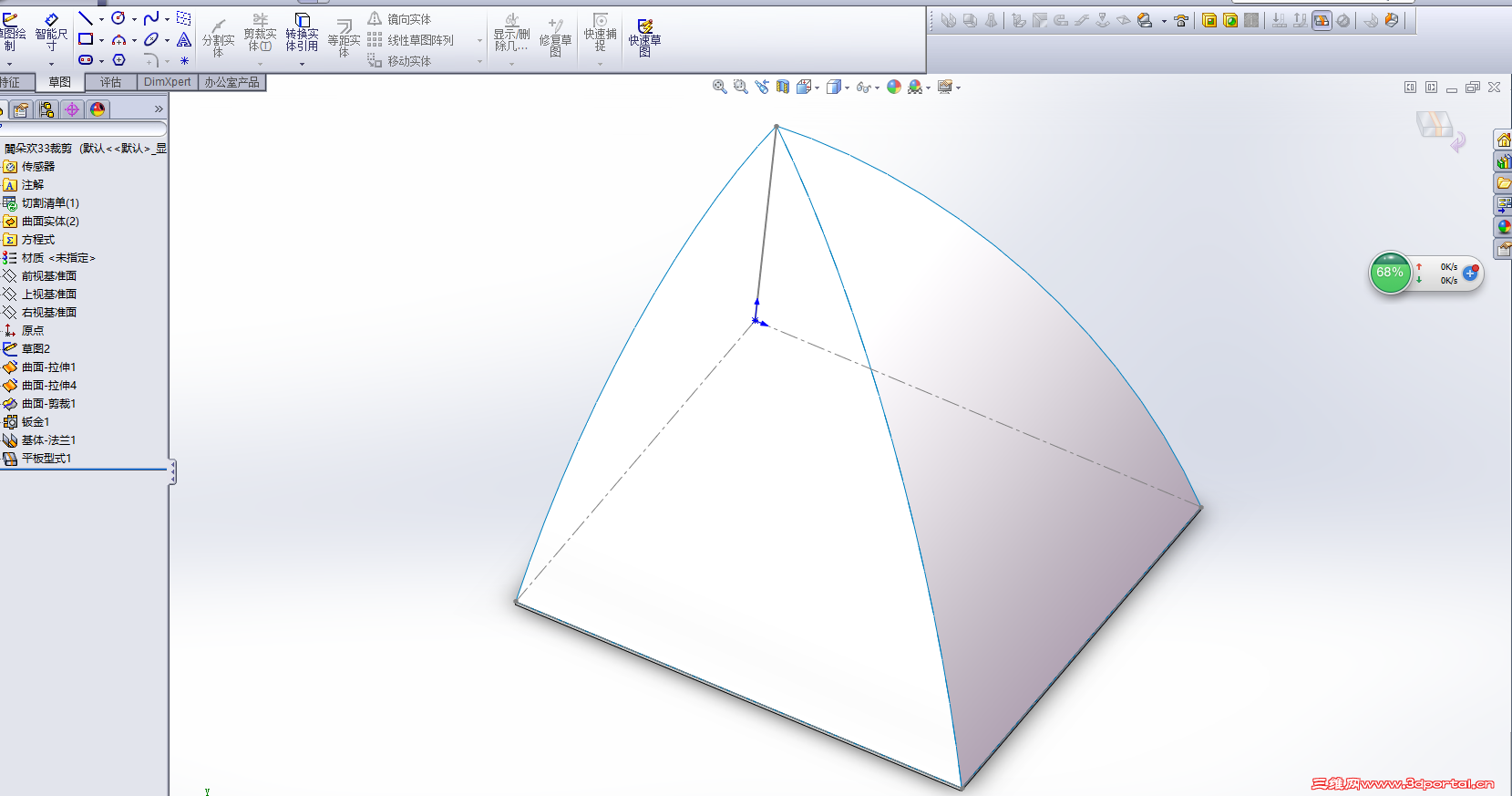Open Circle tool dropdown arrow

(x=134, y=19)
